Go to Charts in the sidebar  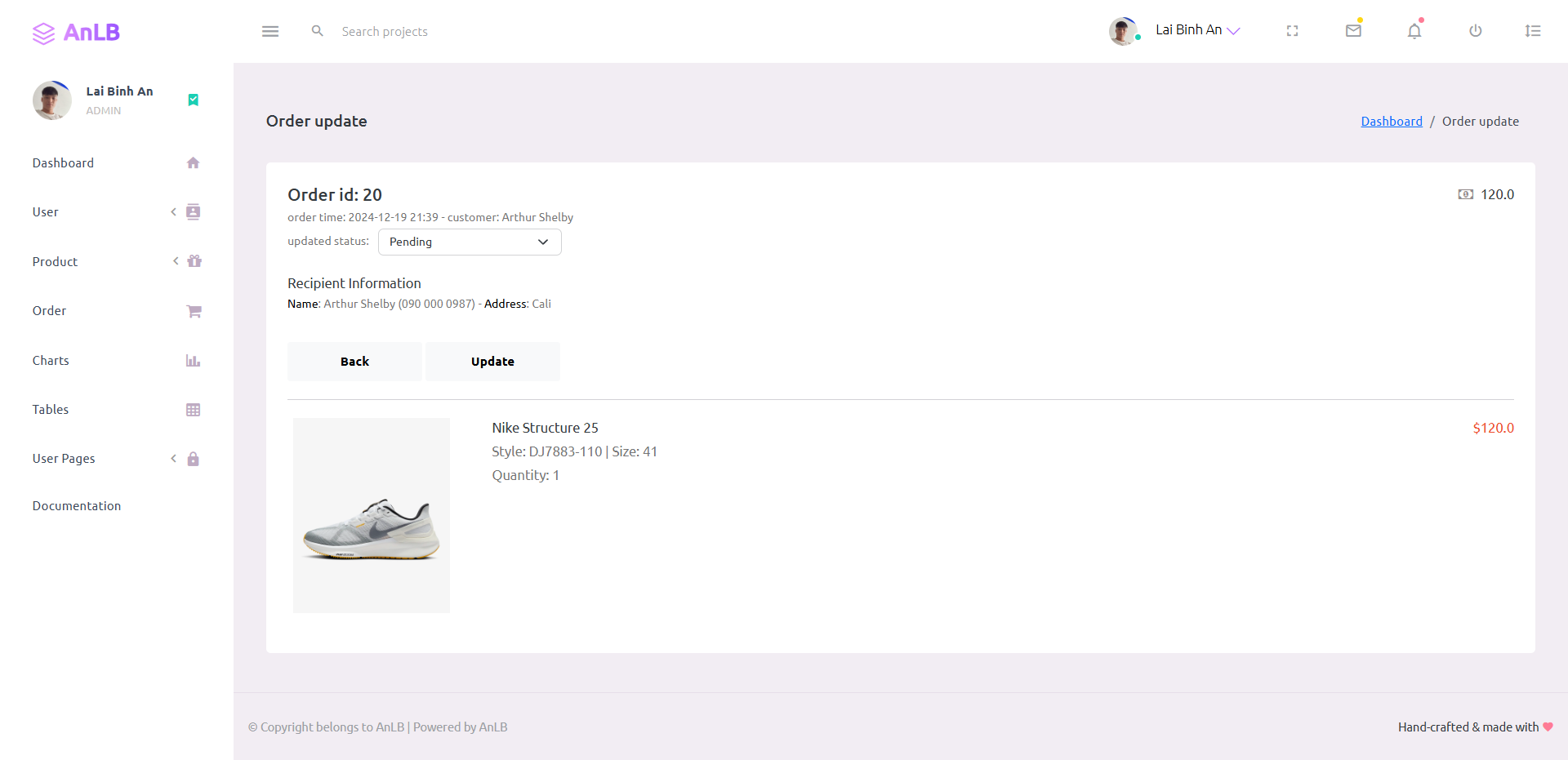pyautogui.click(x=117, y=360)
